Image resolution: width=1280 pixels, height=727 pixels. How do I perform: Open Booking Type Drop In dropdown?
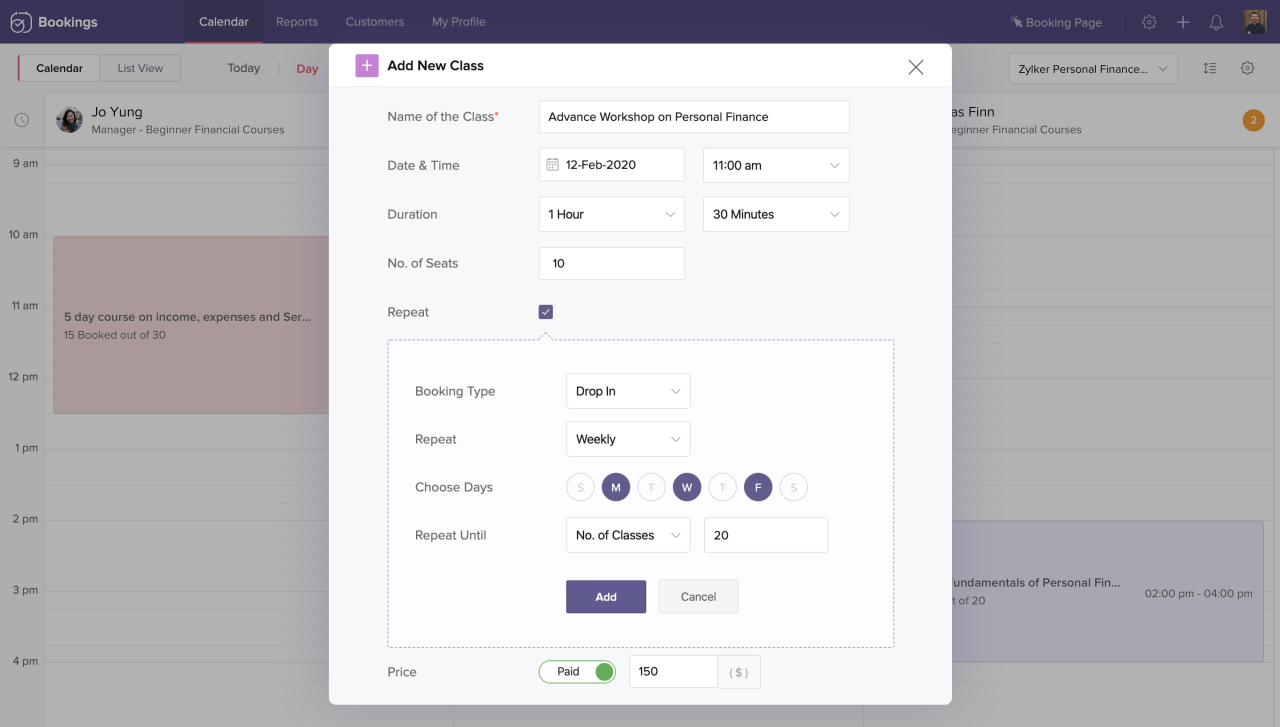click(628, 391)
